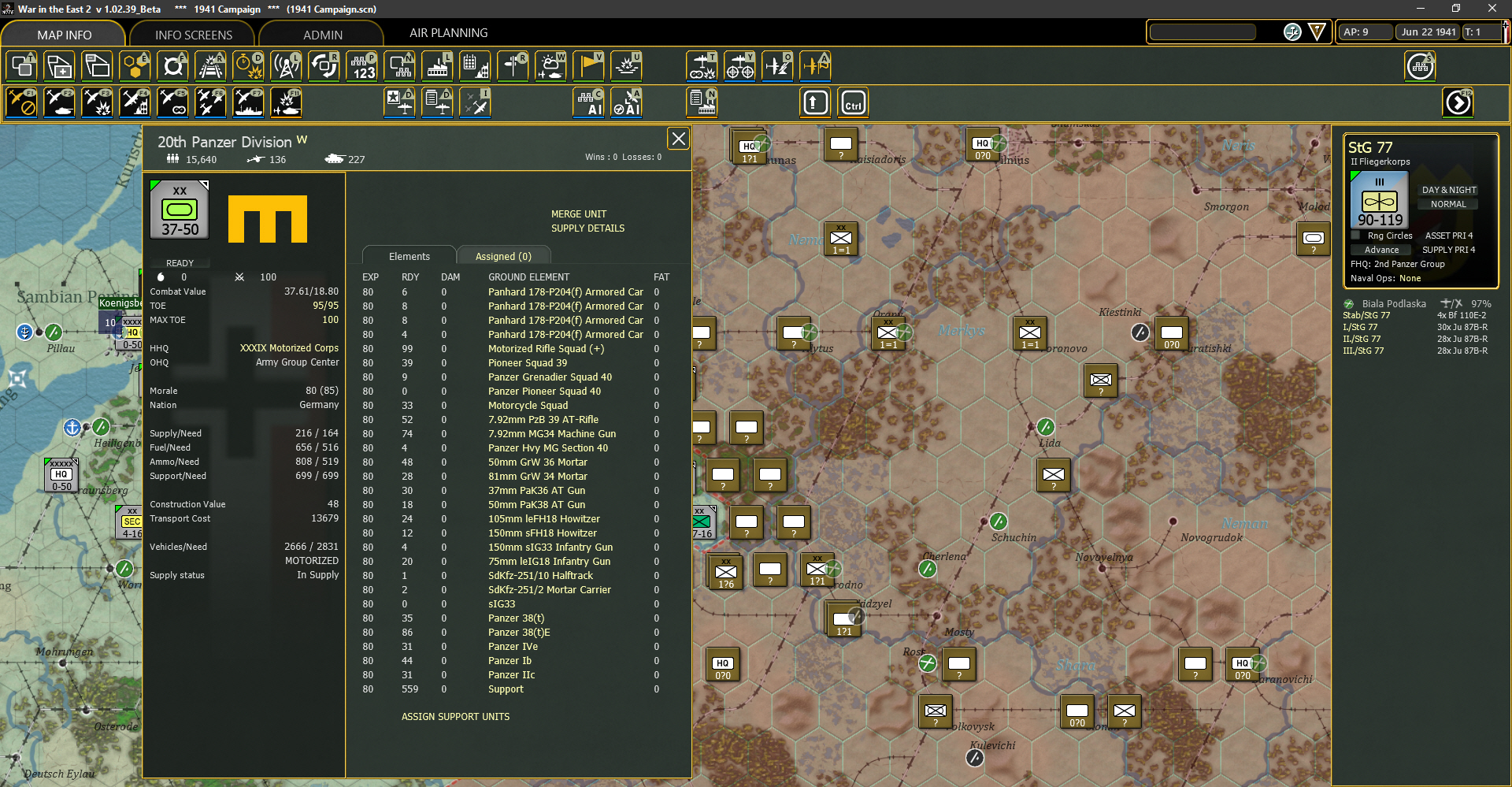Click the Biala Podlaska airbase name
Viewport: 1512px width, 787px height.
point(1394,304)
